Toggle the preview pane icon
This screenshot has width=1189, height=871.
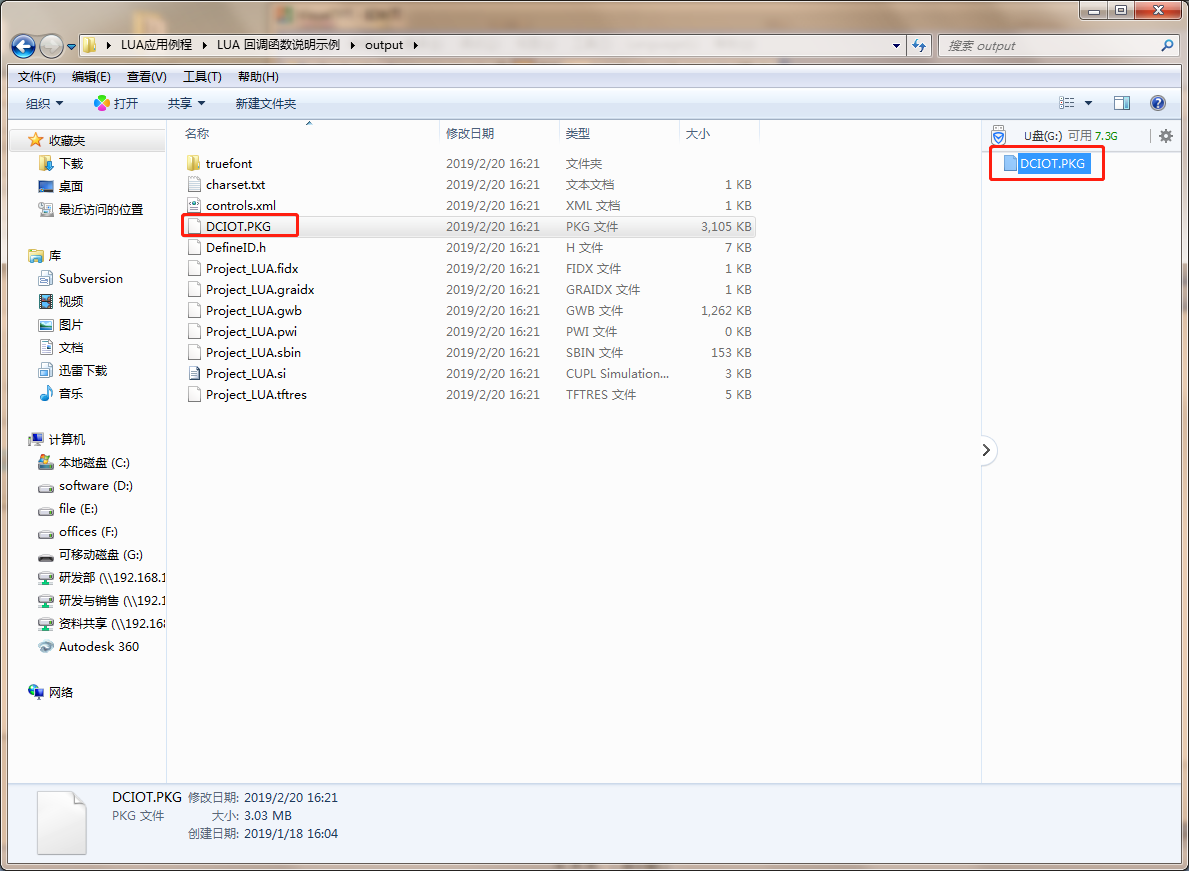[1122, 103]
